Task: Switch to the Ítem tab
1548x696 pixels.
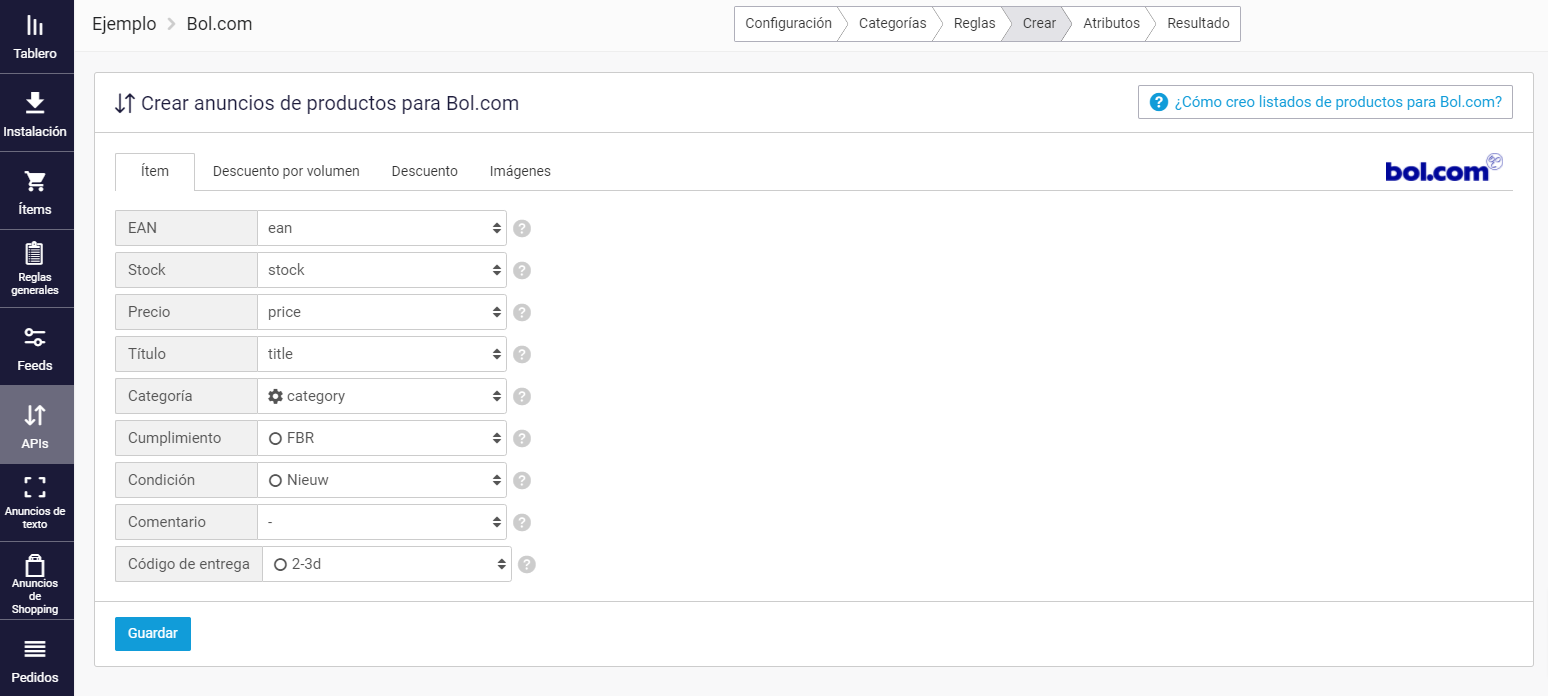Action: click(155, 171)
